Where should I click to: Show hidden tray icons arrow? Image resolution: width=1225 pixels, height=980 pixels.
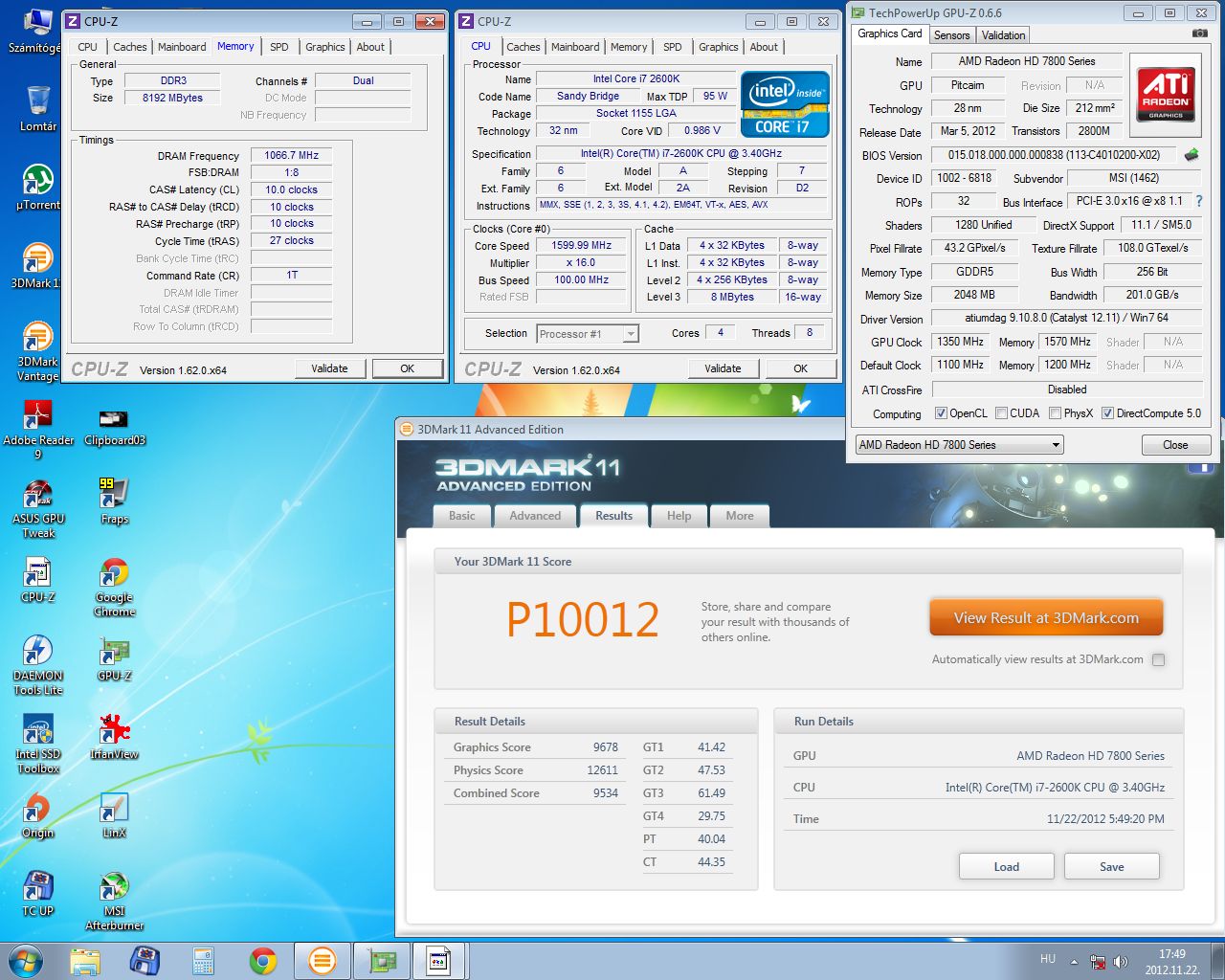click(1074, 962)
